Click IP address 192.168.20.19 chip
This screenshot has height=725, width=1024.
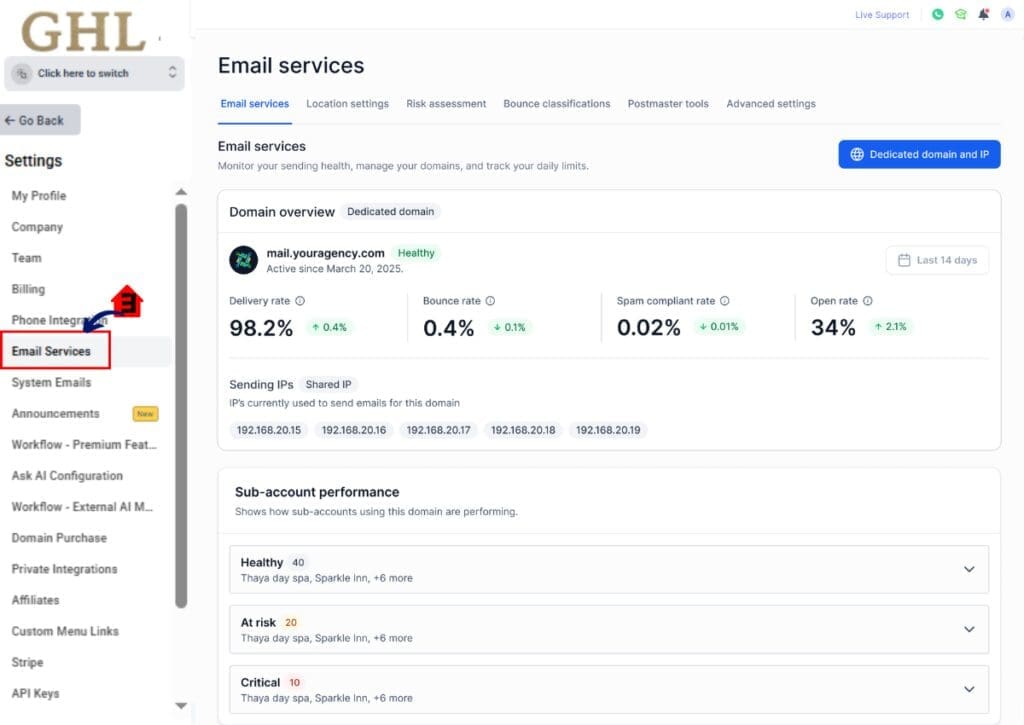tap(608, 430)
